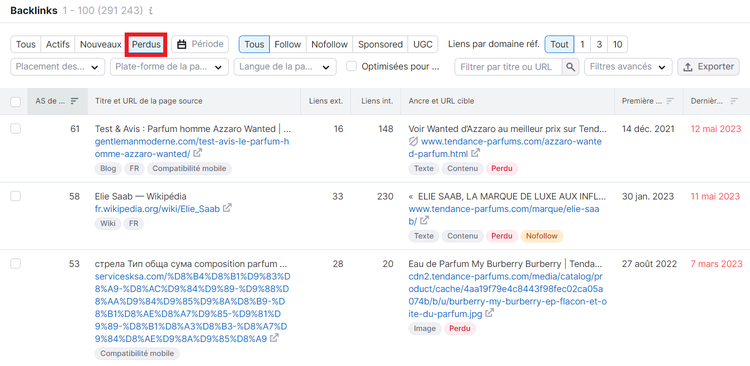Click title Test & Avis : Parfum homme Azzaro
The width and height of the screenshot is (750, 366).
(193, 129)
